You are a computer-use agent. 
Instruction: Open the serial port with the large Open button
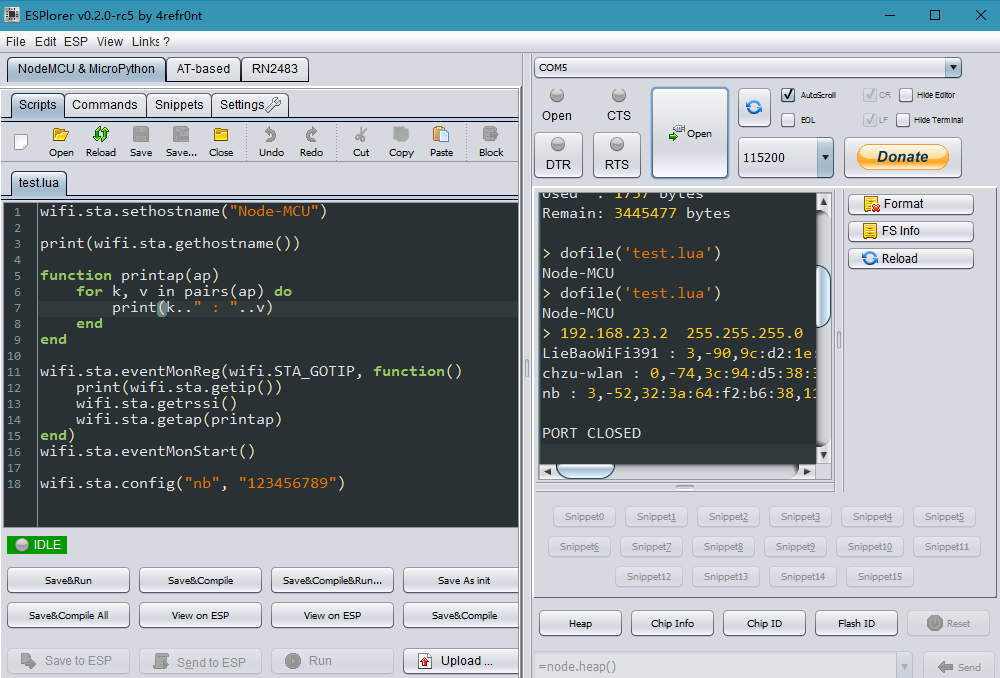(x=689, y=133)
